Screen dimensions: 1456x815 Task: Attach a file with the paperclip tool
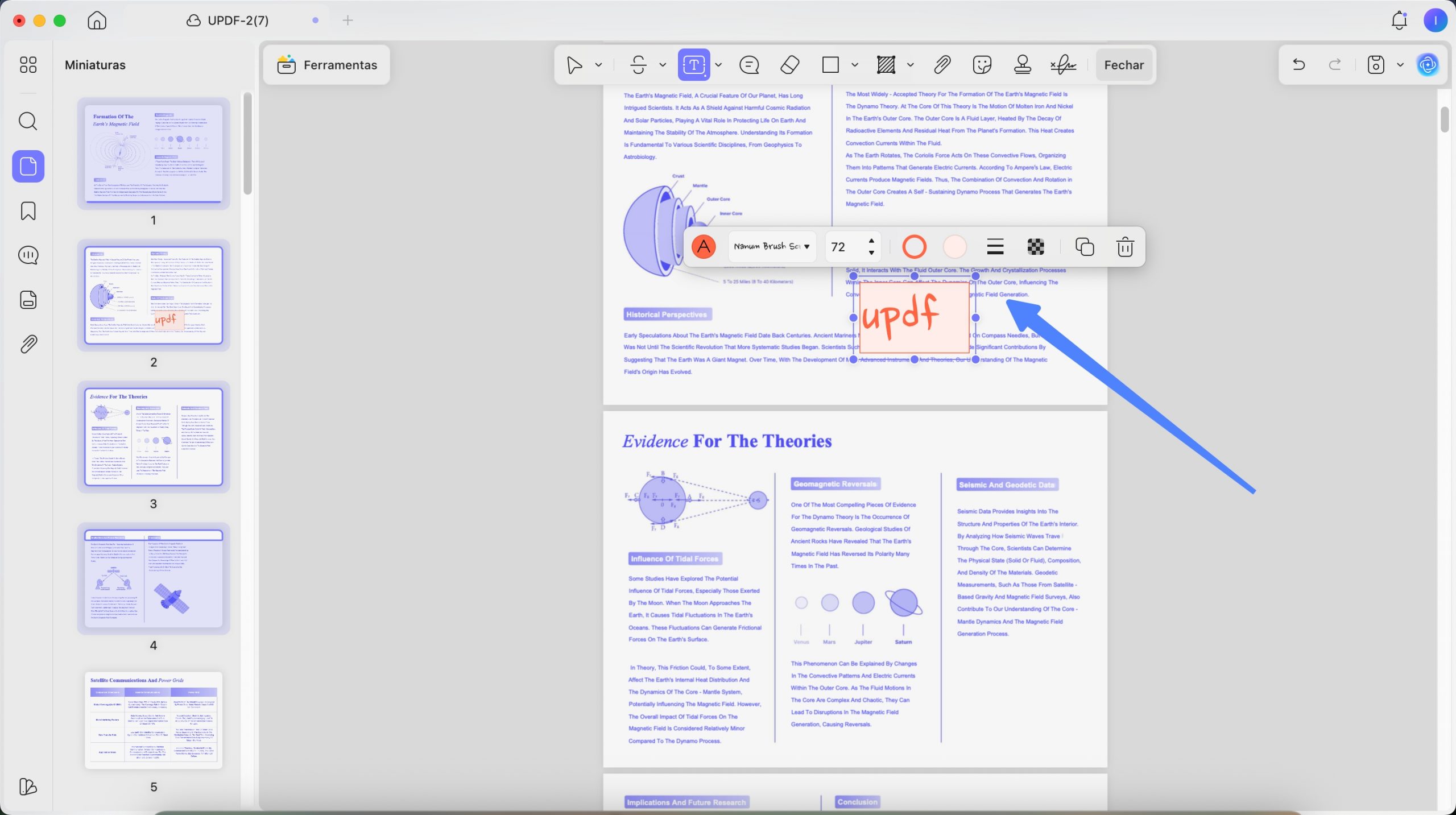click(942, 65)
